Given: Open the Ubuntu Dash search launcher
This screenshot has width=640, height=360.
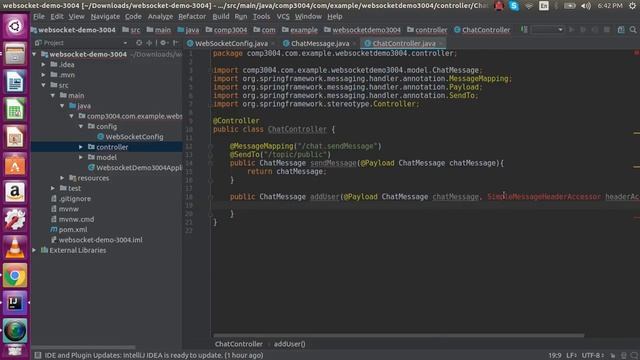Looking at the screenshot, I should [x=15, y=27].
